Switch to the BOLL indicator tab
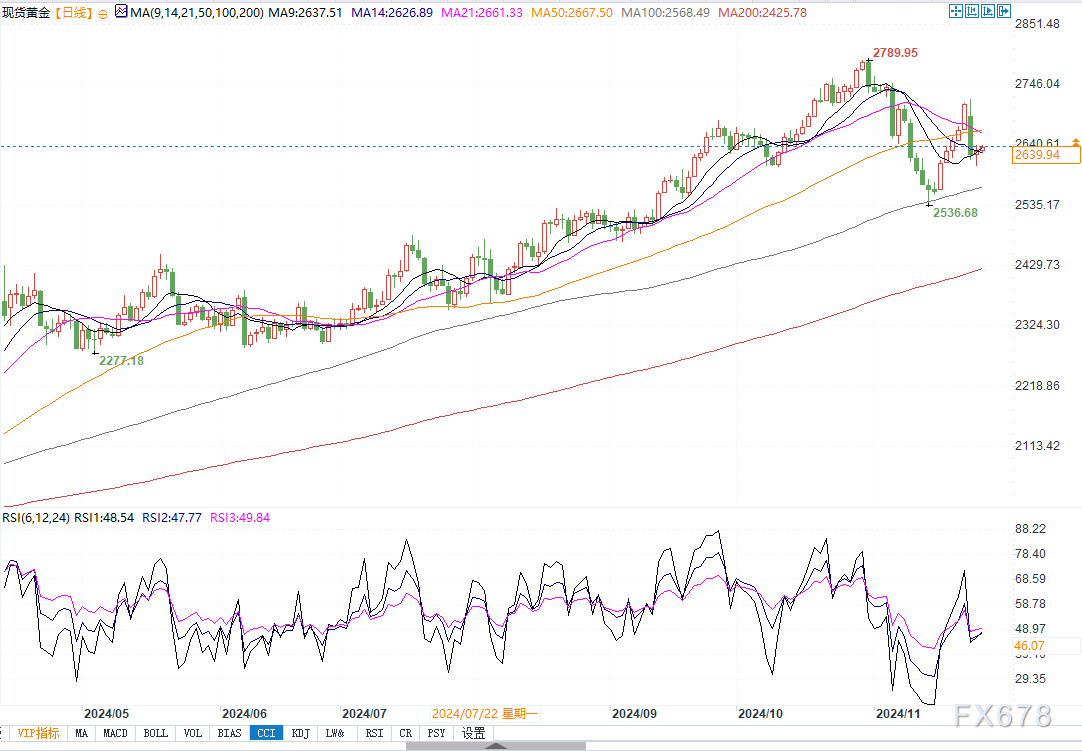 click(x=155, y=733)
